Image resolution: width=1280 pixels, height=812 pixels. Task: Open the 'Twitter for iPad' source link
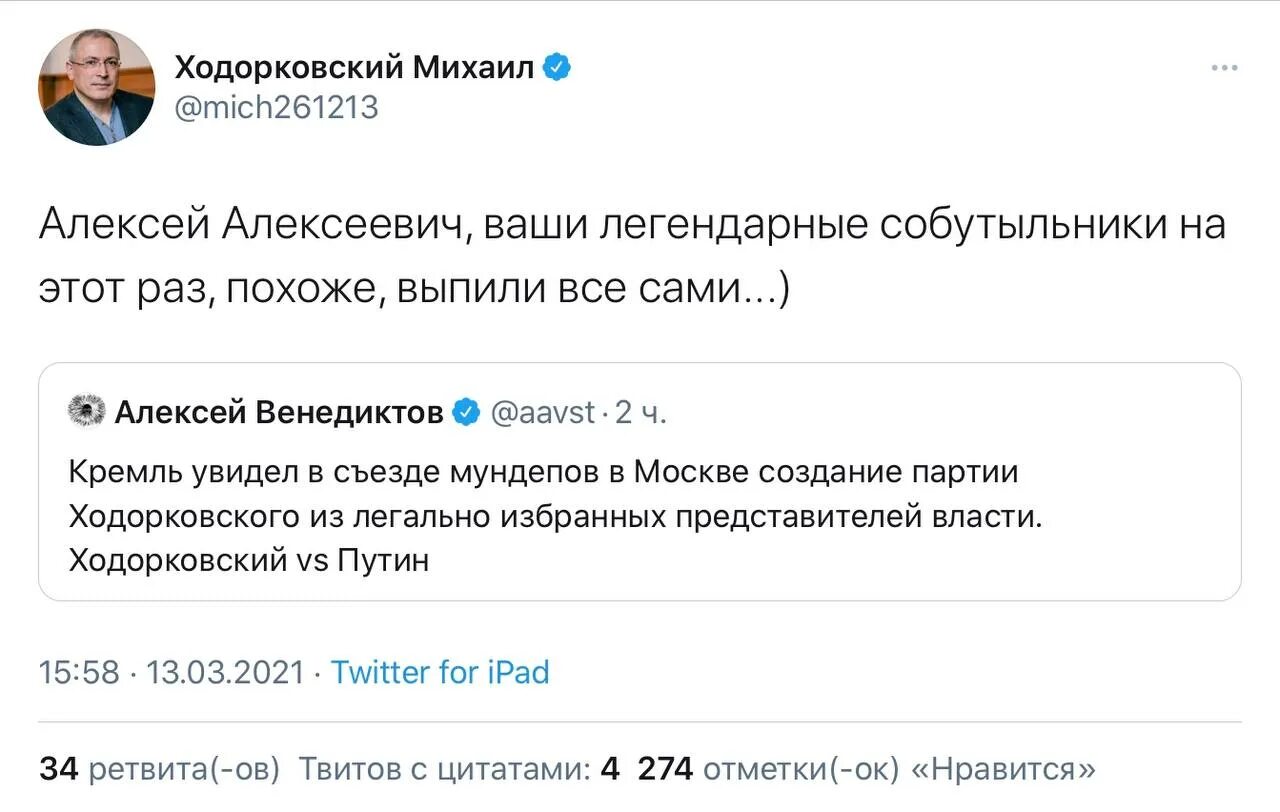point(440,671)
